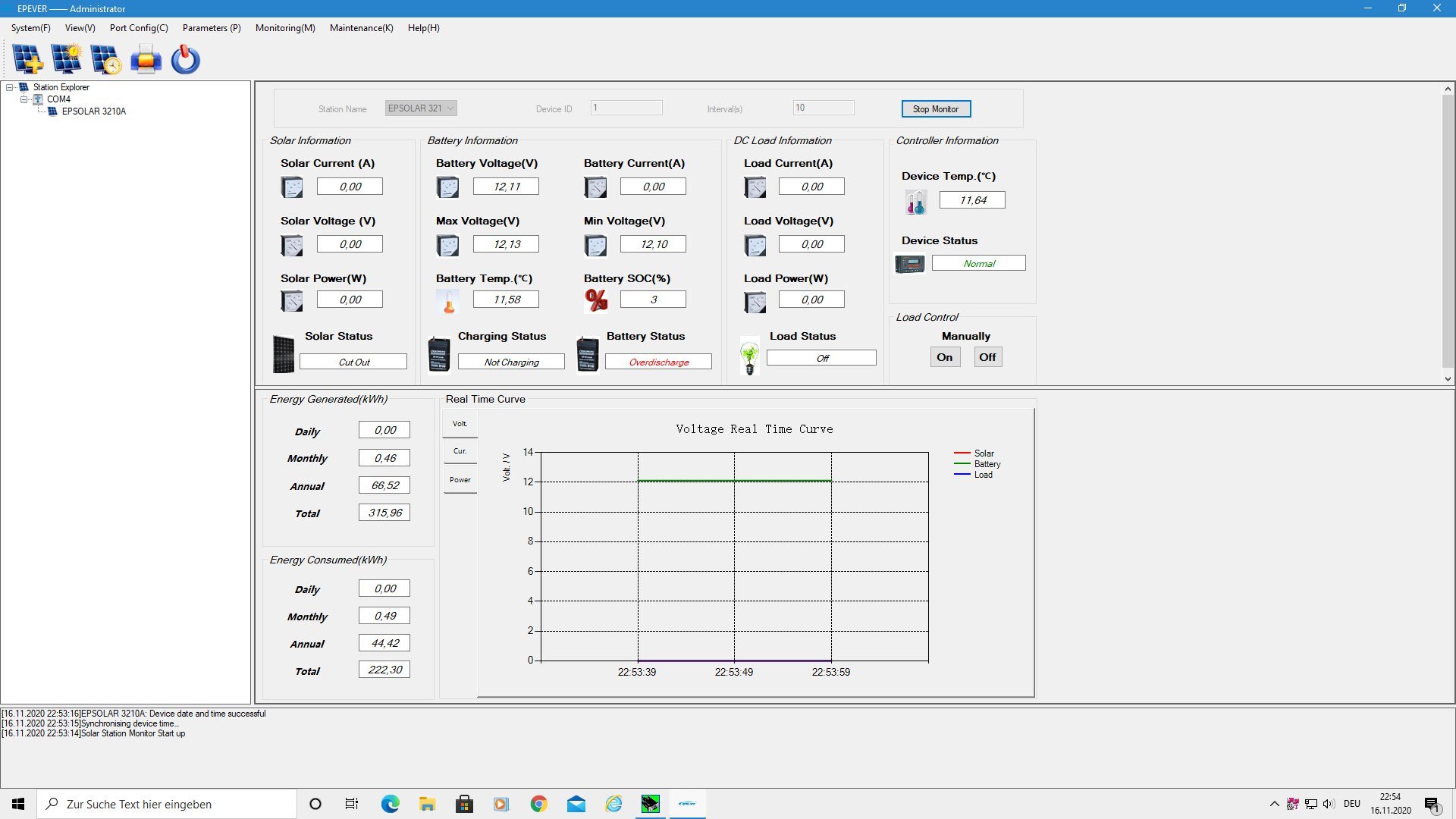The width and height of the screenshot is (1456, 819).
Task: Click the Device Temp thermometer icon
Action: [915, 202]
